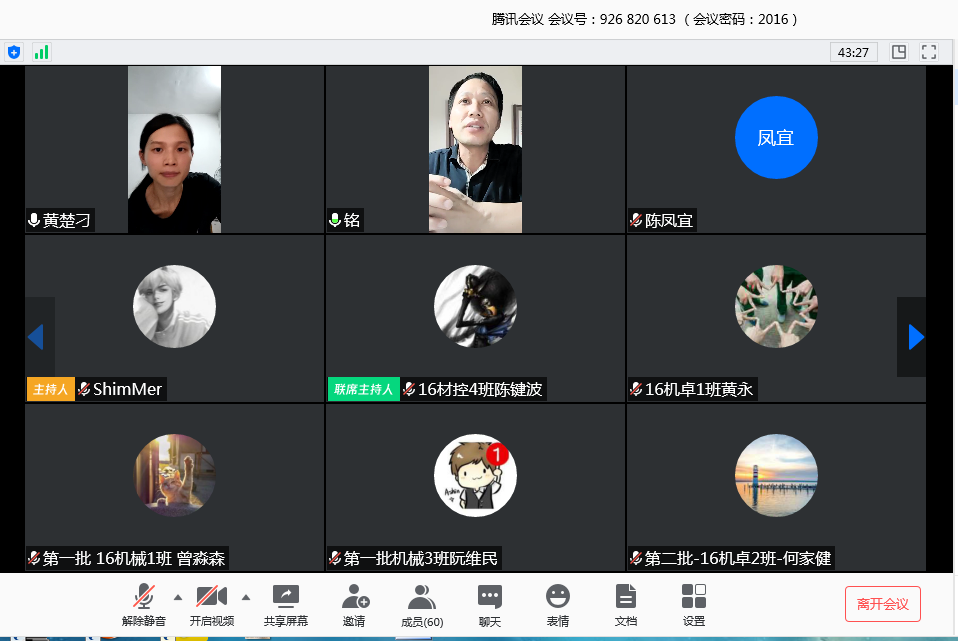The width and height of the screenshot is (958, 641).
Task: Open the 聊天 chat panel
Action: point(489,605)
